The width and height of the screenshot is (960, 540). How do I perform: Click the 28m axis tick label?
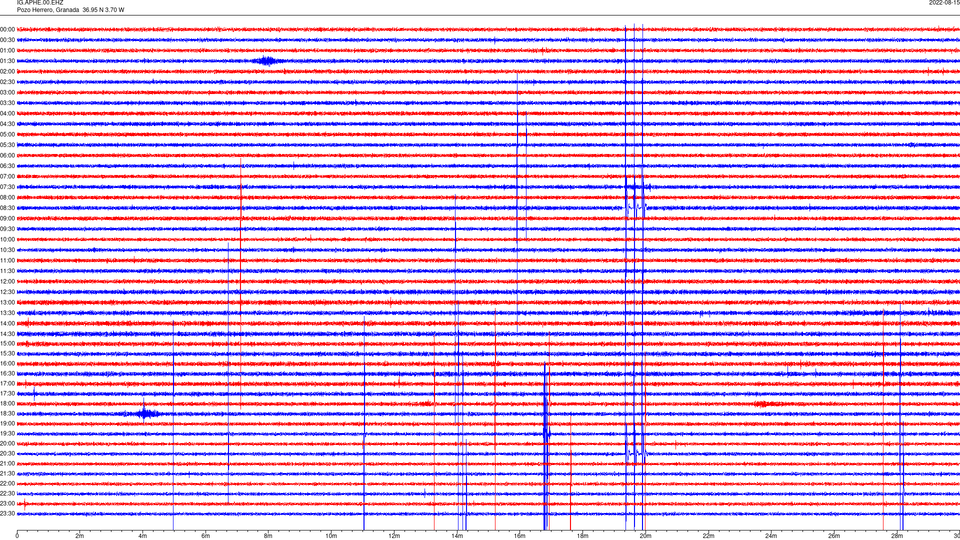[x=897, y=536]
